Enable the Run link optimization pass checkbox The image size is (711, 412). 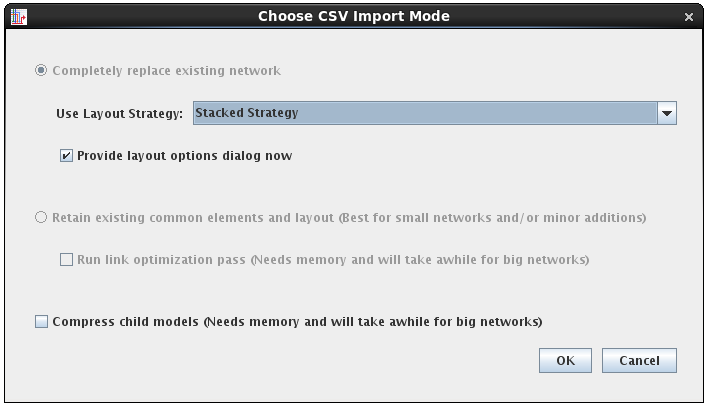(67, 260)
